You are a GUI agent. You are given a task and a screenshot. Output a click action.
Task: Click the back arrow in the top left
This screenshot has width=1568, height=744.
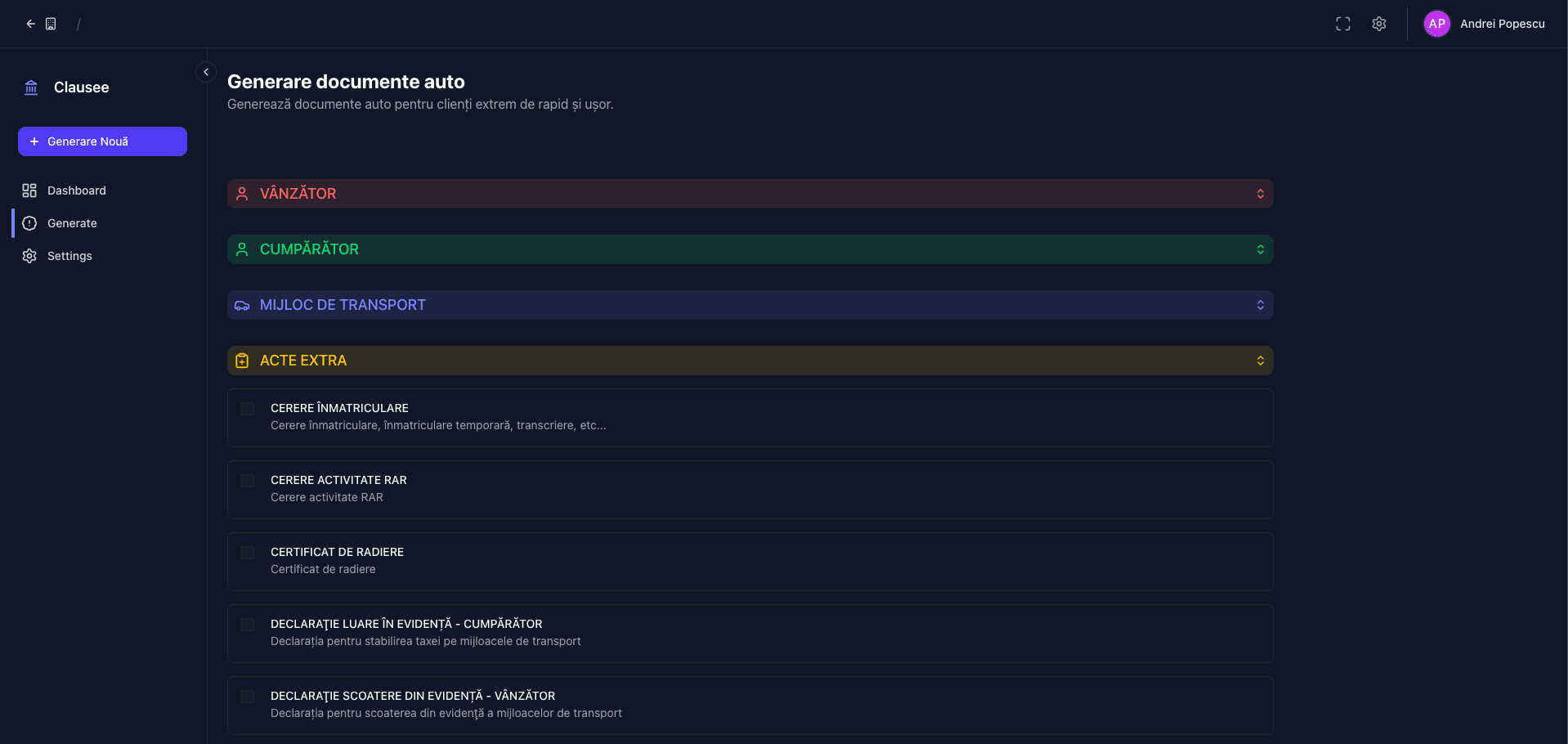point(29,24)
